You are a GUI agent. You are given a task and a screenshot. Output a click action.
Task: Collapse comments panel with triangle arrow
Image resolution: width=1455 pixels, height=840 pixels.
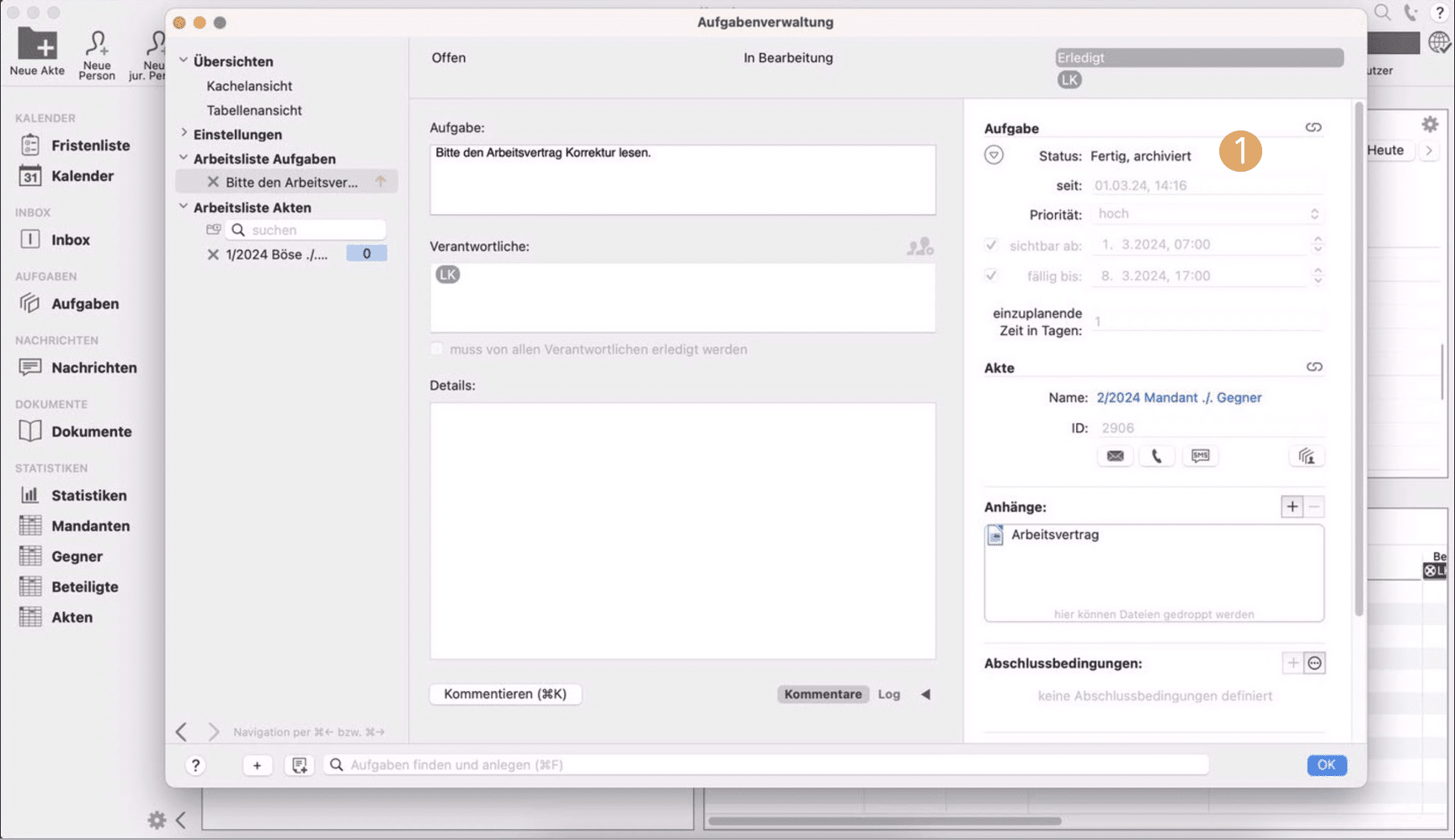[925, 694]
